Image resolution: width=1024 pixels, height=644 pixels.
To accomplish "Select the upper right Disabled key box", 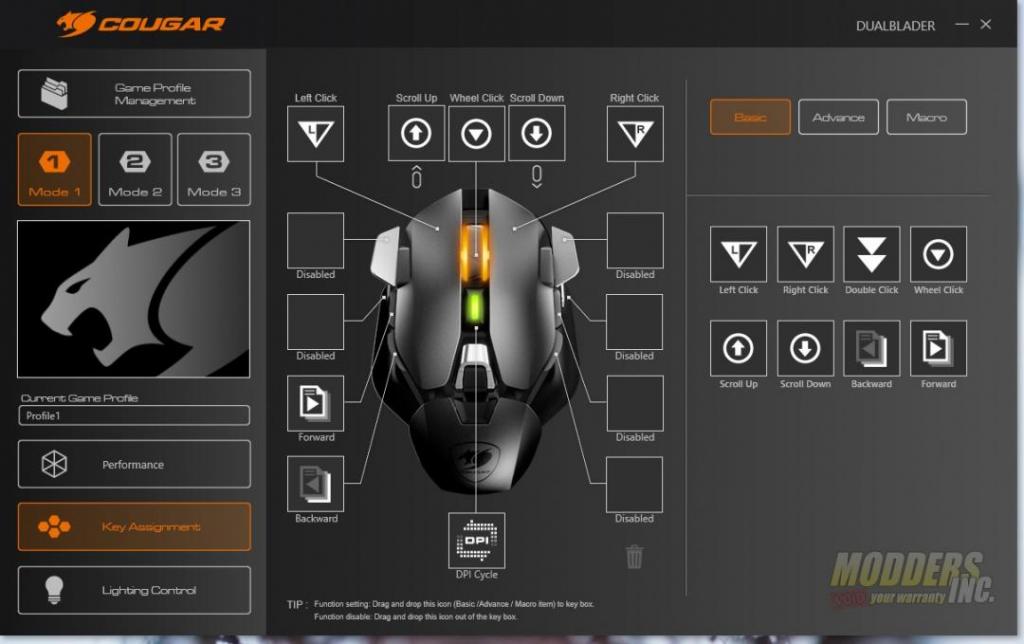I will tap(635, 240).
